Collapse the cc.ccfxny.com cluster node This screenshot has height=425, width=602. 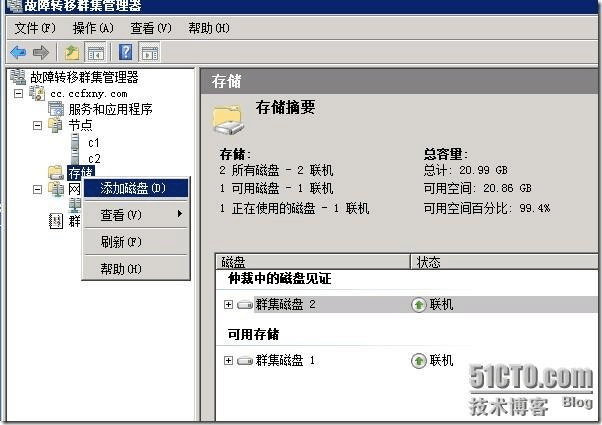coord(19,93)
